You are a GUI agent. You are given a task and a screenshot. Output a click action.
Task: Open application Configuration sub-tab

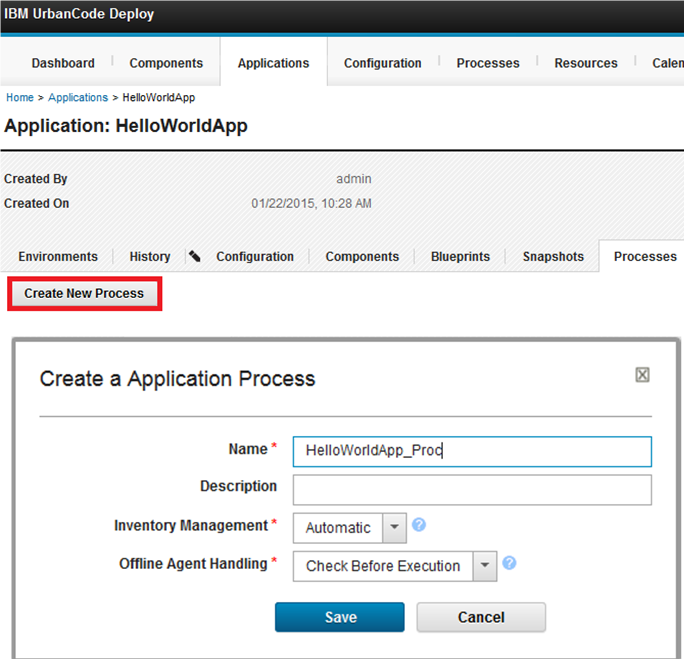point(255,256)
